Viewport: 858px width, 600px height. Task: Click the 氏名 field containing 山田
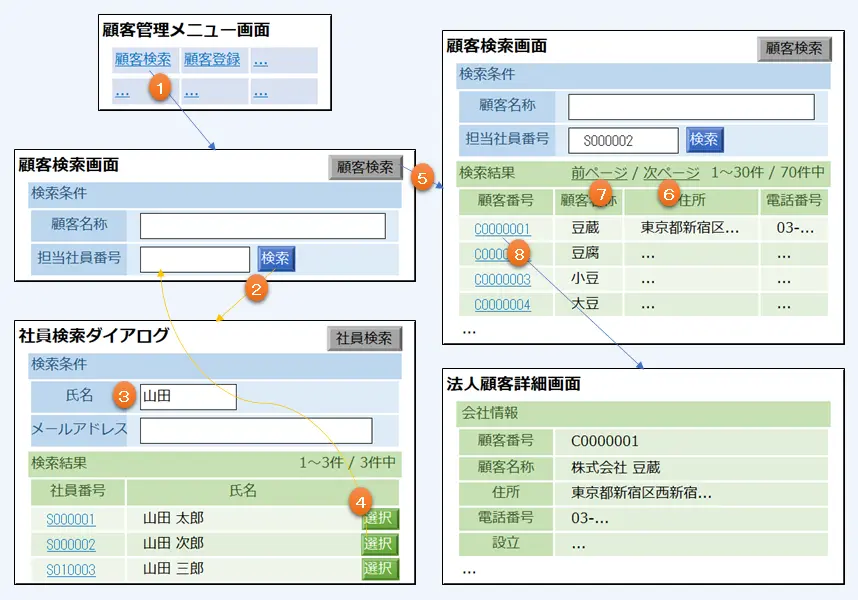pyautogui.click(x=190, y=396)
